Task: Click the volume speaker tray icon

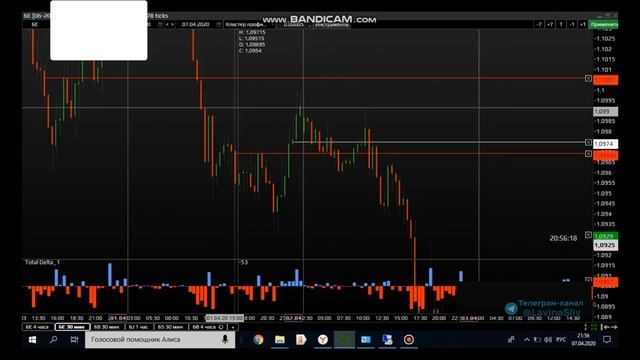Action: (x=548, y=340)
